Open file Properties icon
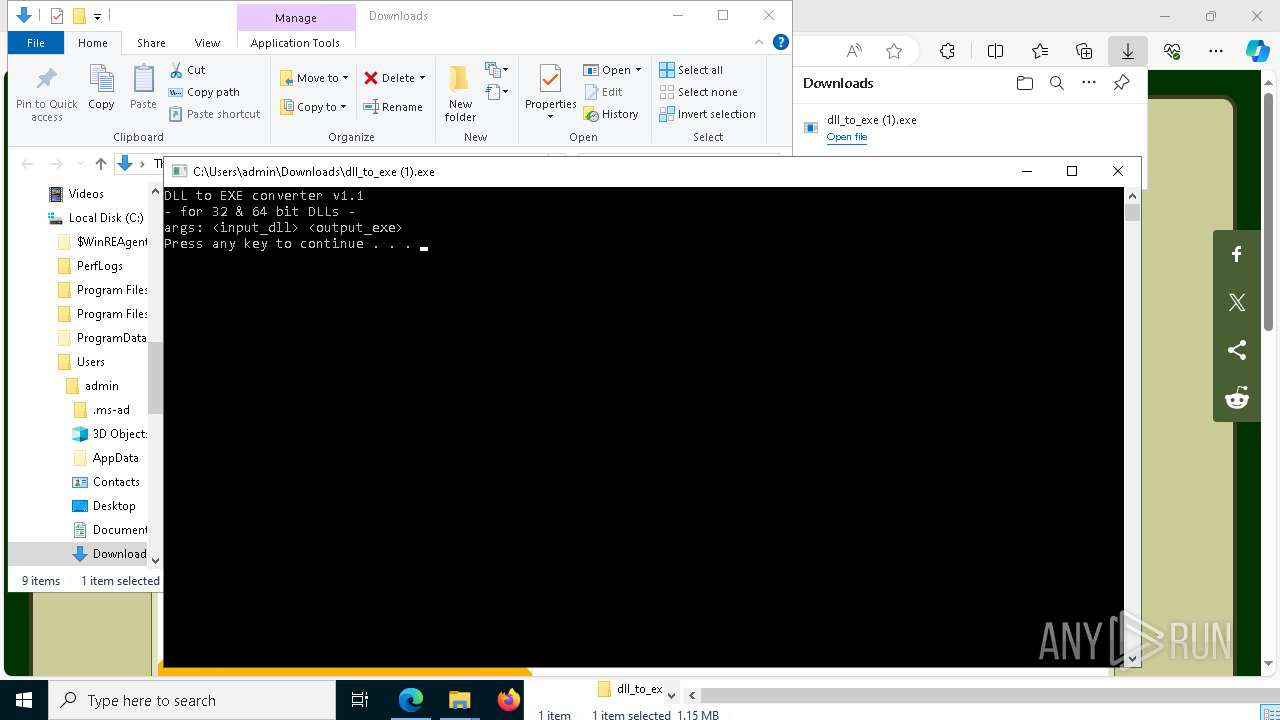The image size is (1280, 720). tap(550, 79)
